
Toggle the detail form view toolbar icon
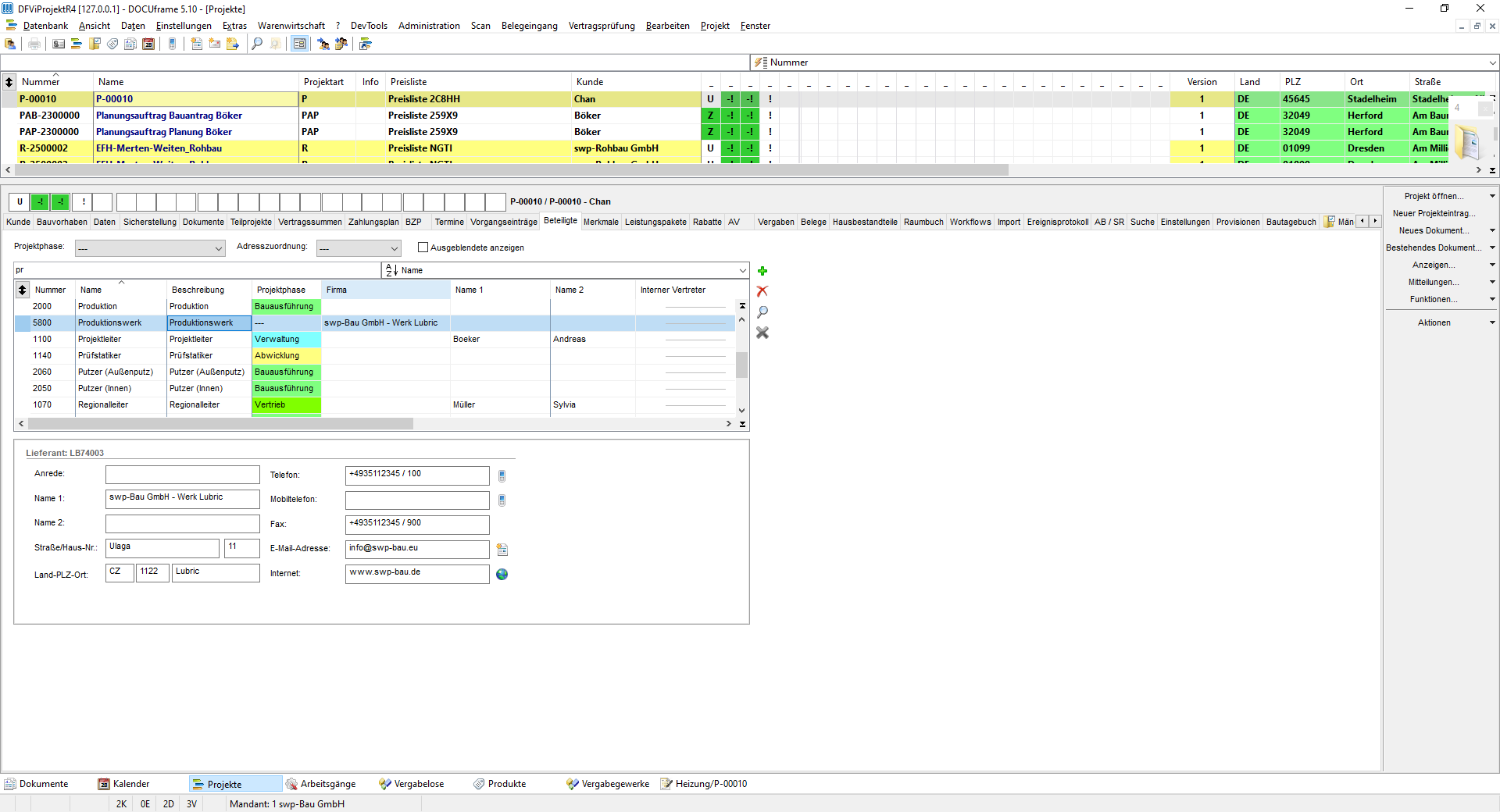tap(299, 44)
